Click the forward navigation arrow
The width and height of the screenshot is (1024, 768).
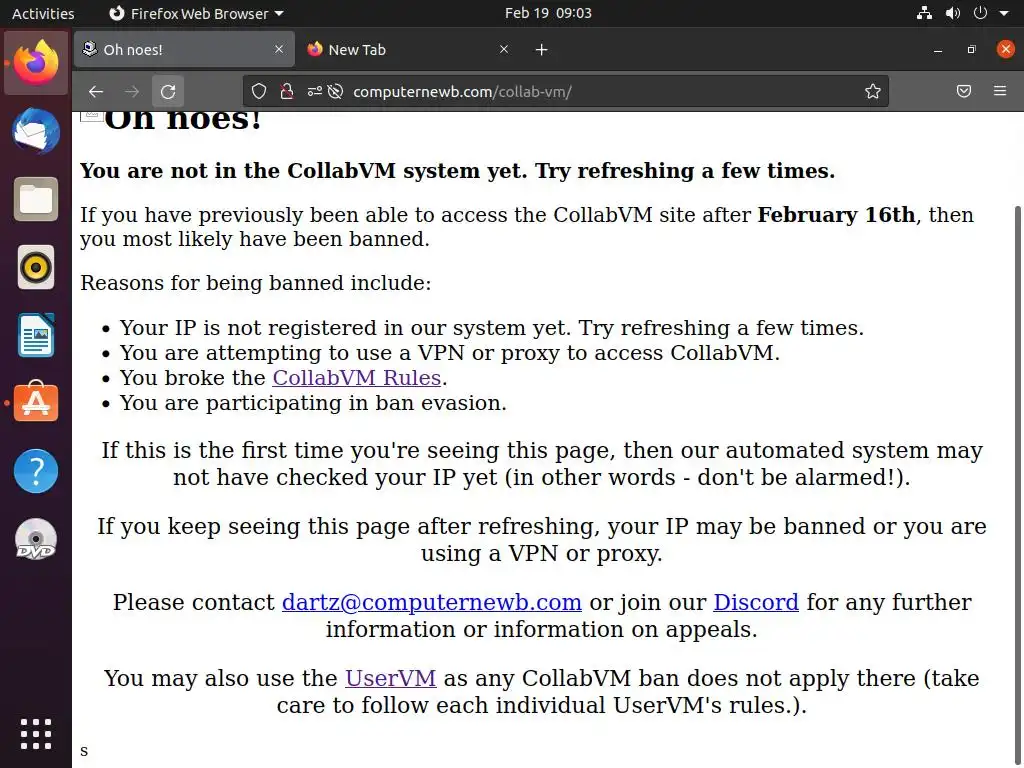click(x=132, y=91)
